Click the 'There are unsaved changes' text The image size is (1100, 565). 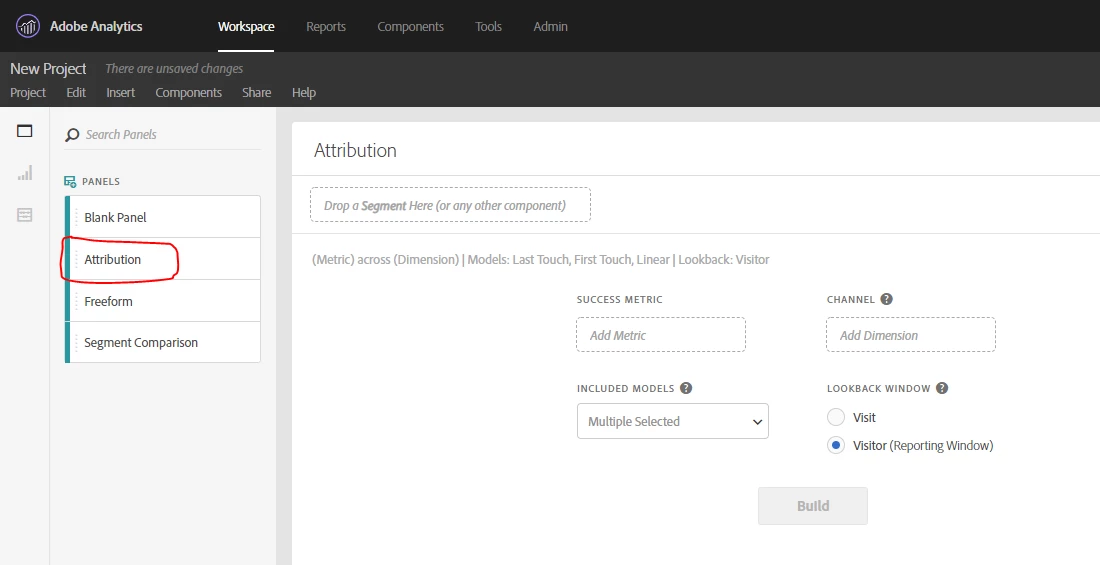click(174, 69)
